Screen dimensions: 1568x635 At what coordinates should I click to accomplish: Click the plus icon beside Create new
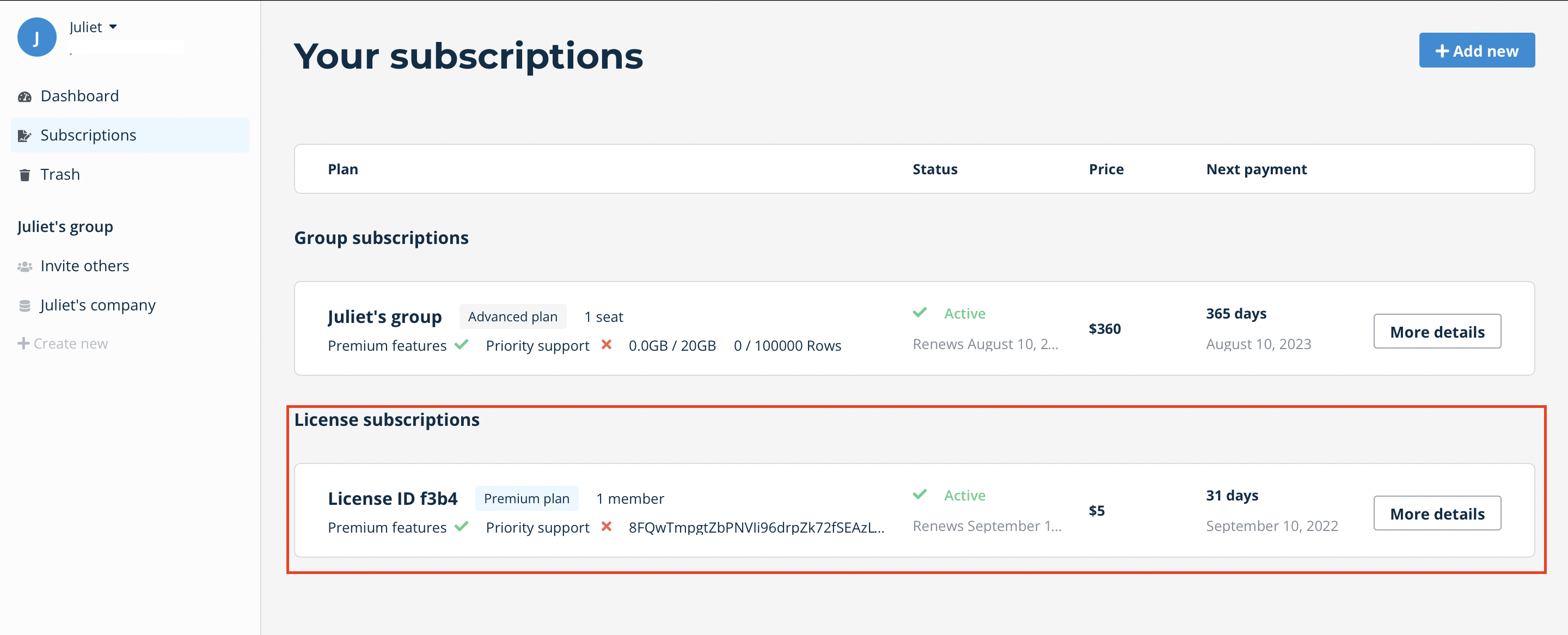click(x=23, y=344)
